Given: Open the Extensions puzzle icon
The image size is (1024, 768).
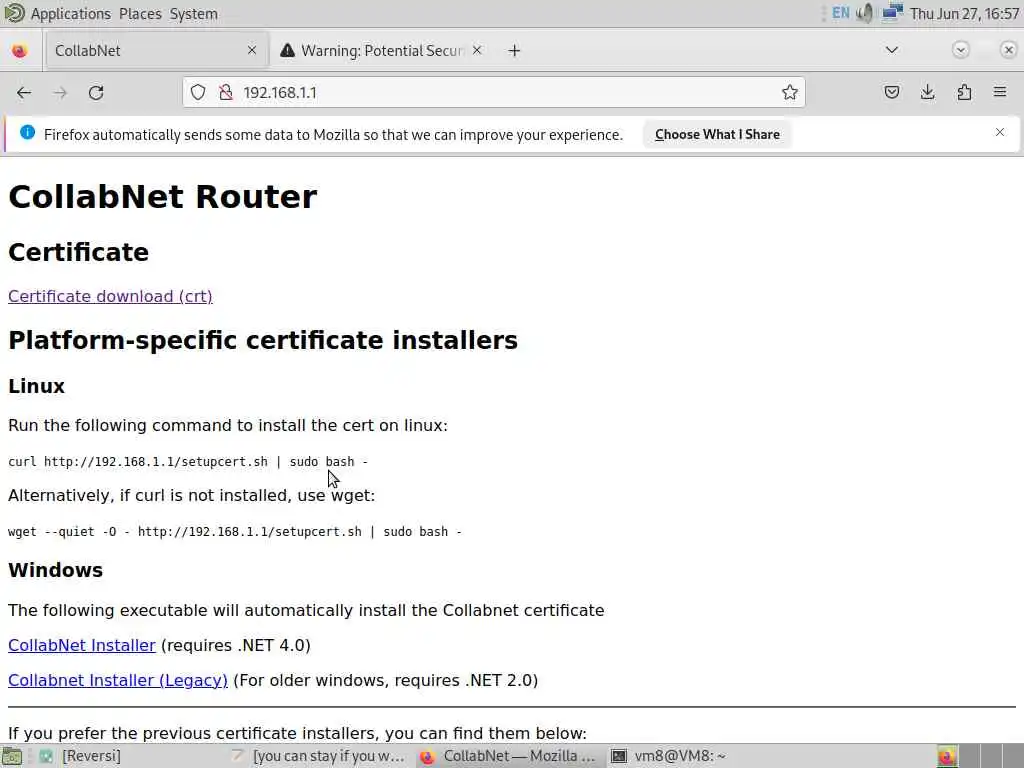Looking at the screenshot, I should click(x=964, y=92).
